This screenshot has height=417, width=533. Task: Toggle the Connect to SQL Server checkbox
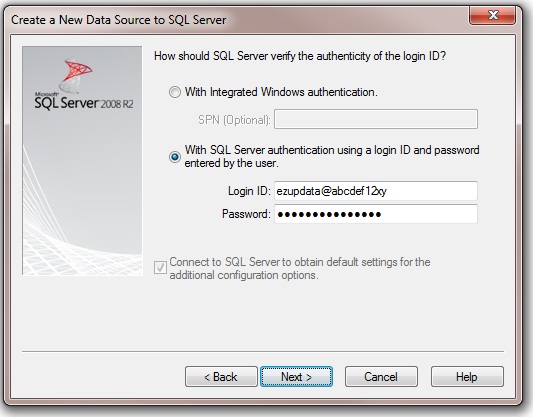click(x=160, y=267)
